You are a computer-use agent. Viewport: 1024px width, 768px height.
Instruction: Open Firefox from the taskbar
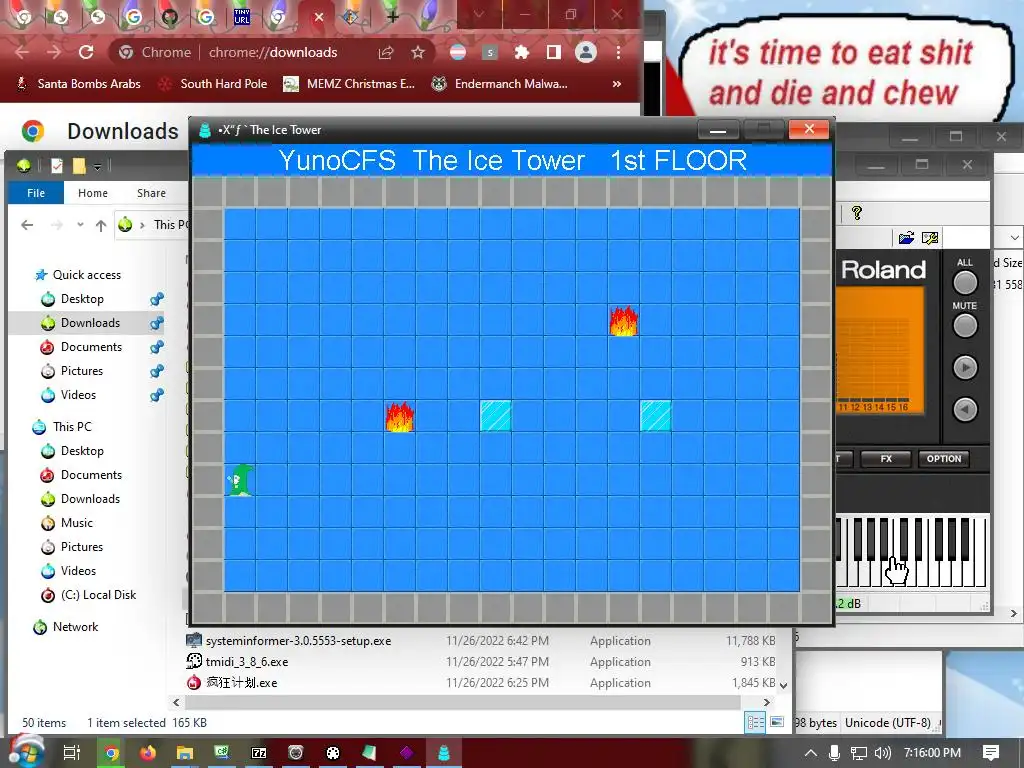(148, 753)
